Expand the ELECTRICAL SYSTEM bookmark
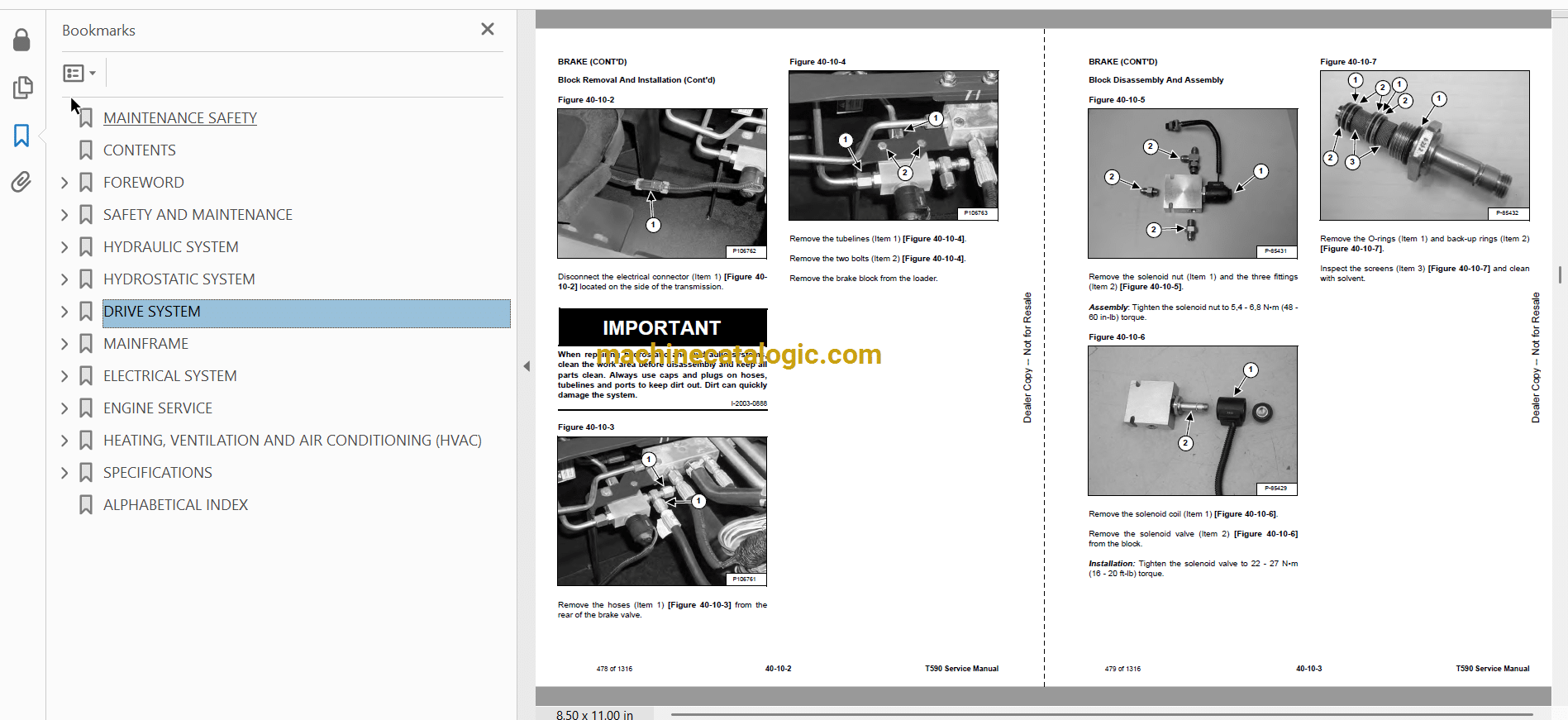Image resolution: width=1568 pixels, height=720 pixels. (x=64, y=376)
